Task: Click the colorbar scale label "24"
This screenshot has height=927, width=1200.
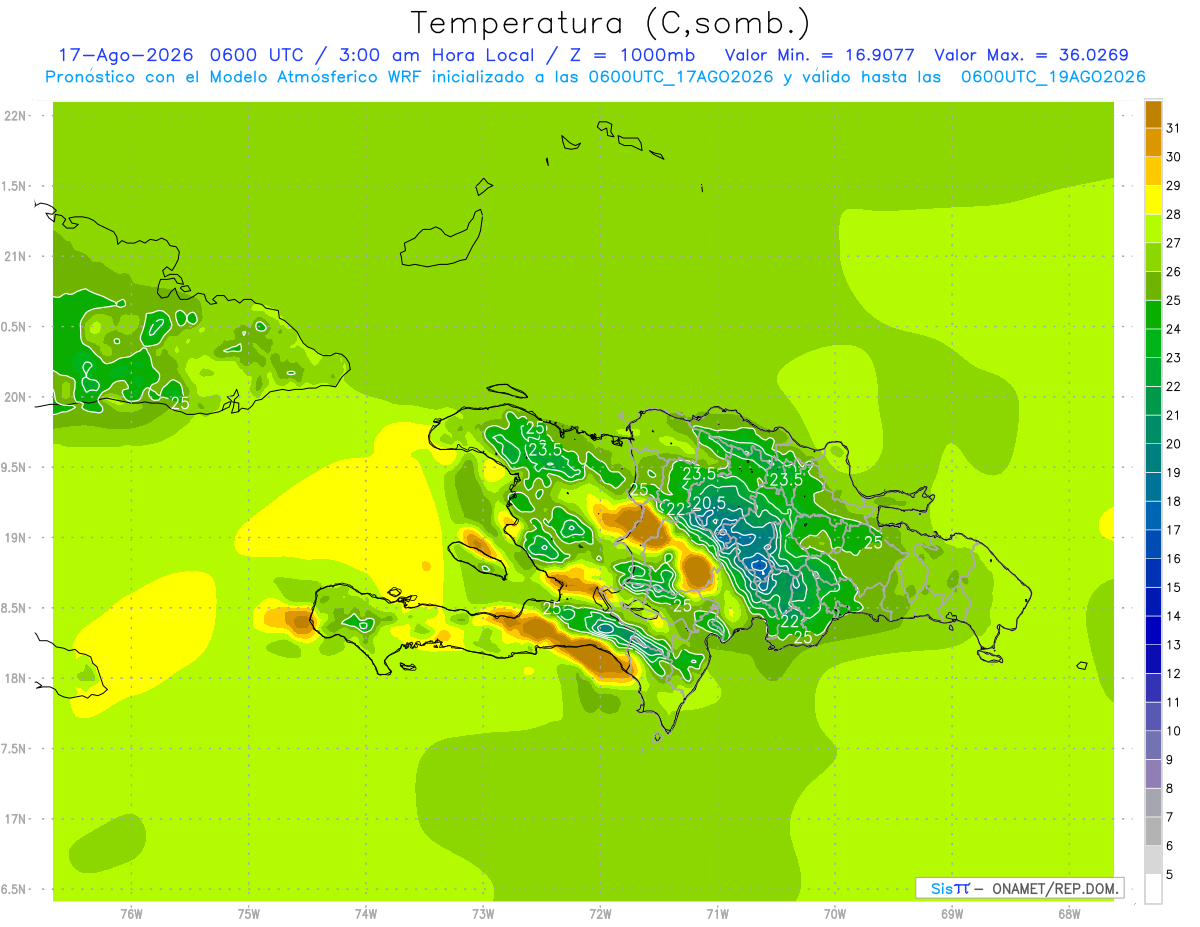Action: 1174,328
